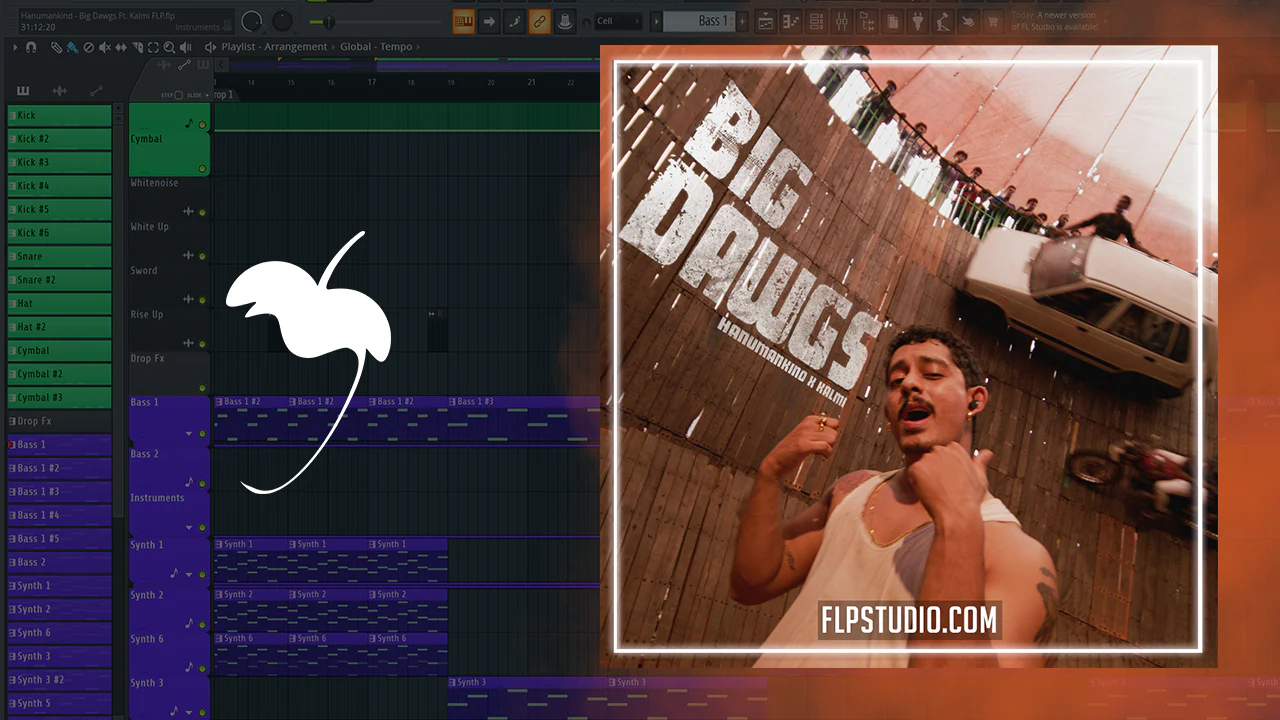Toggle typing keyboard to piano button
Viewport: 1280px width, 720px height.
[463, 21]
